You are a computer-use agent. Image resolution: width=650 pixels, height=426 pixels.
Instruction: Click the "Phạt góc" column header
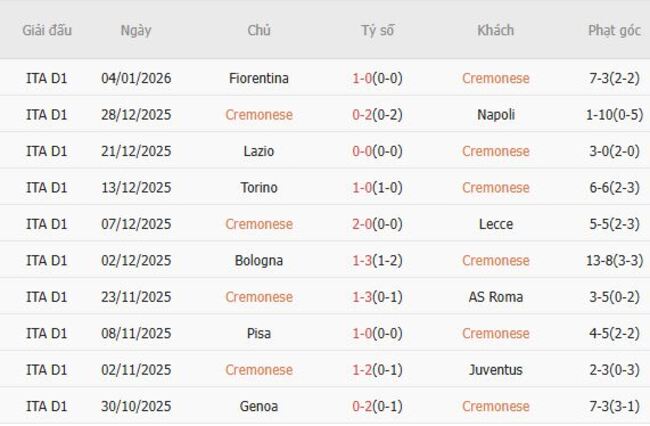pos(614,30)
